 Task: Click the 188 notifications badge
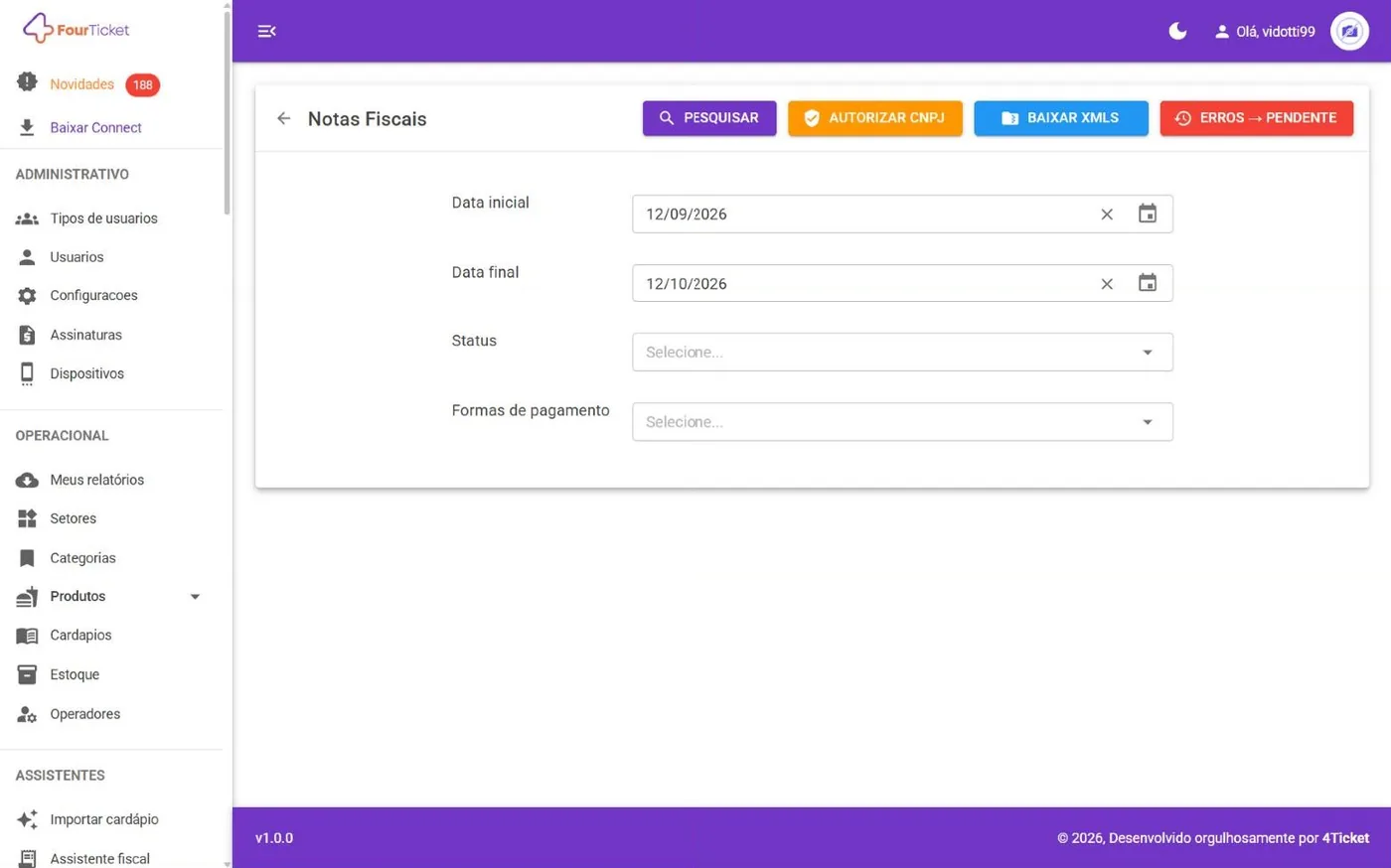(x=142, y=85)
